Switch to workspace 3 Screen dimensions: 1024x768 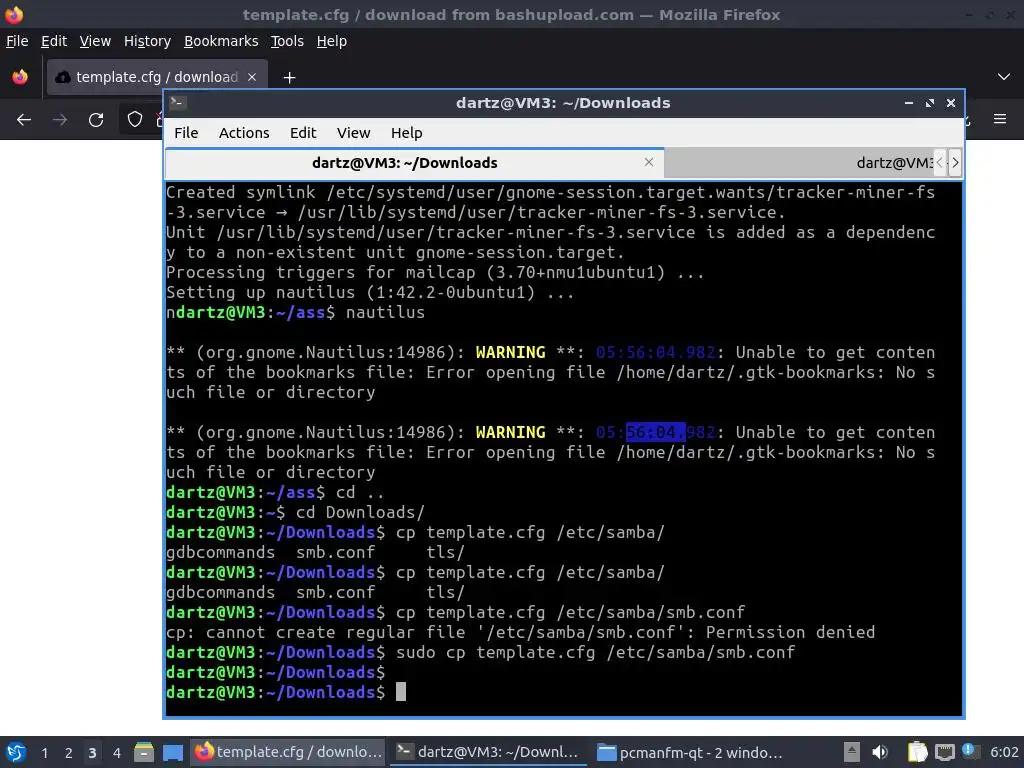pyautogui.click(x=92, y=753)
